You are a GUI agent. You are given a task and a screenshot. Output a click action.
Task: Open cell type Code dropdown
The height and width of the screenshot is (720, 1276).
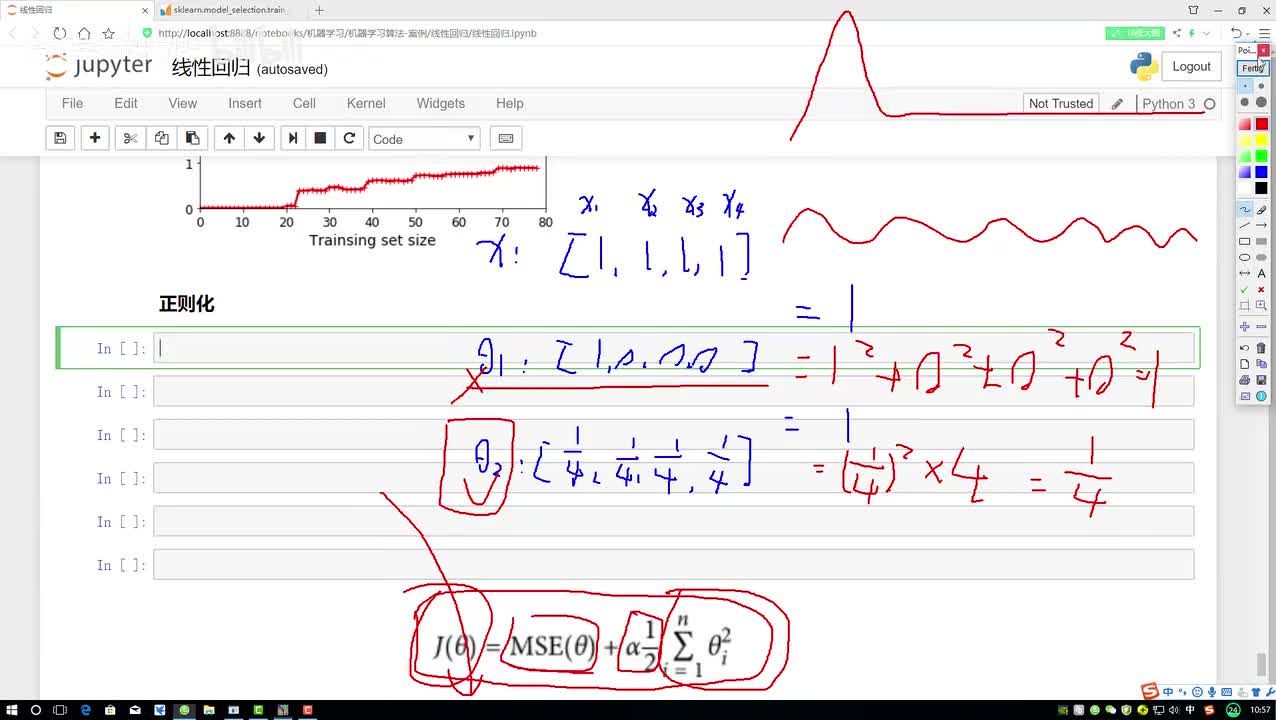coord(424,139)
